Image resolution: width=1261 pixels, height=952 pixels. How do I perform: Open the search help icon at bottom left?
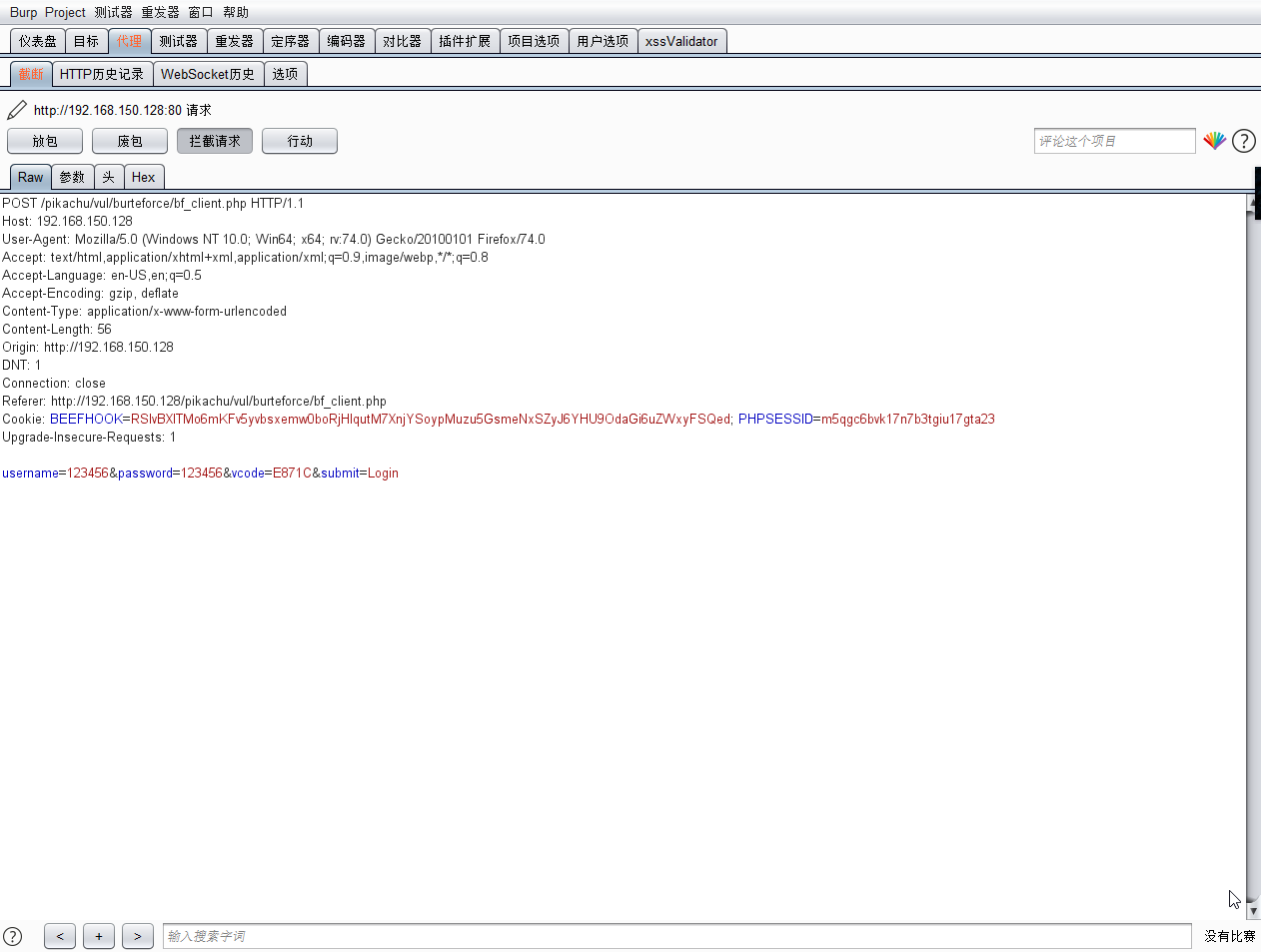(x=12, y=936)
